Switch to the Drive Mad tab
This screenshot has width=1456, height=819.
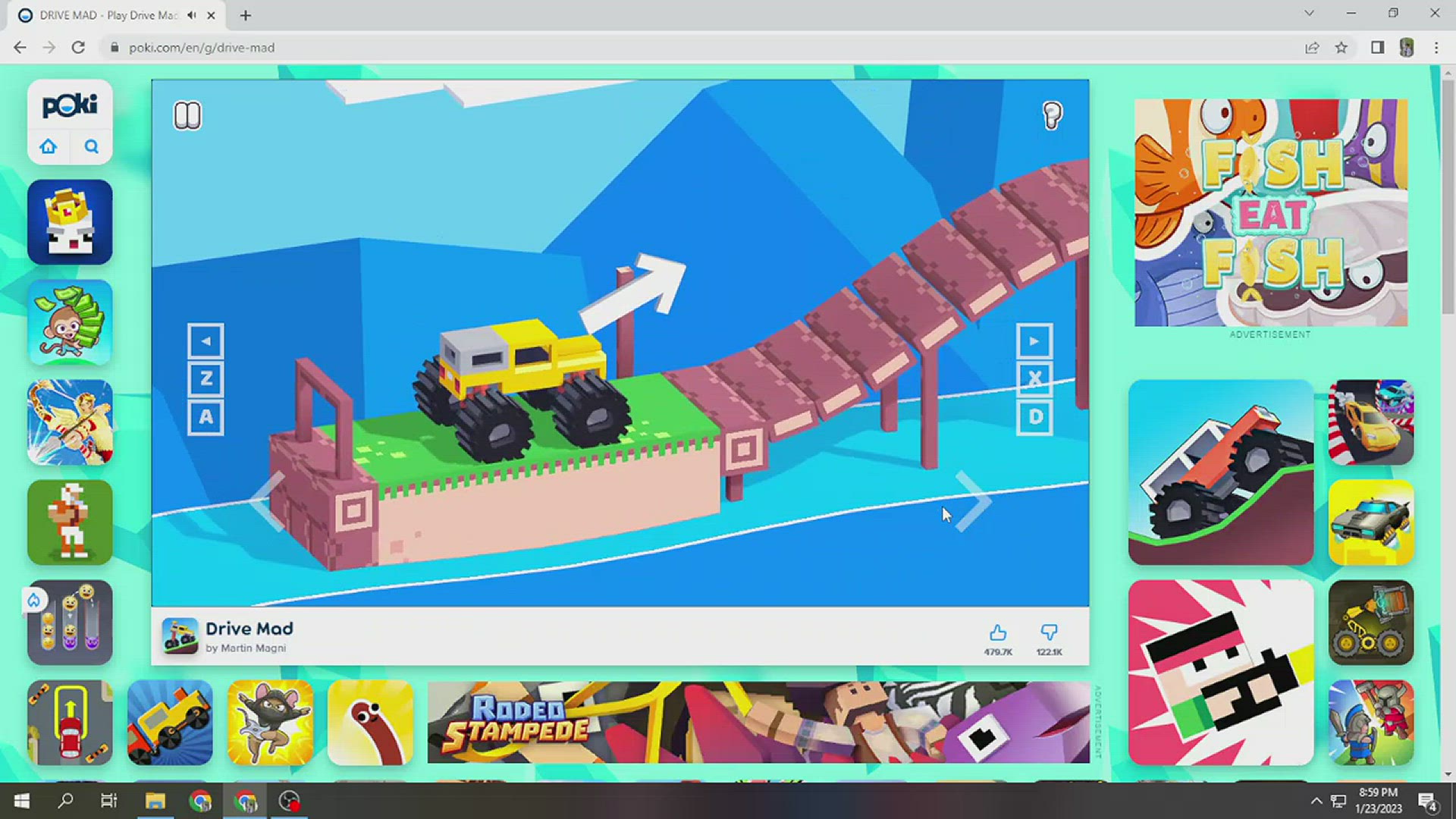[106, 15]
